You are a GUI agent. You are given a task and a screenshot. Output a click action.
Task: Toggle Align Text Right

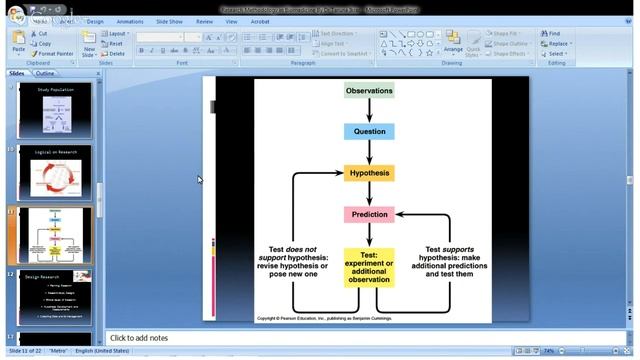point(269,51)
